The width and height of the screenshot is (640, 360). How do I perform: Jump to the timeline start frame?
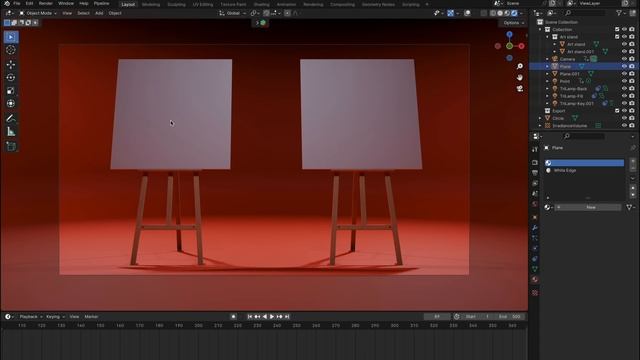(250, 317)
